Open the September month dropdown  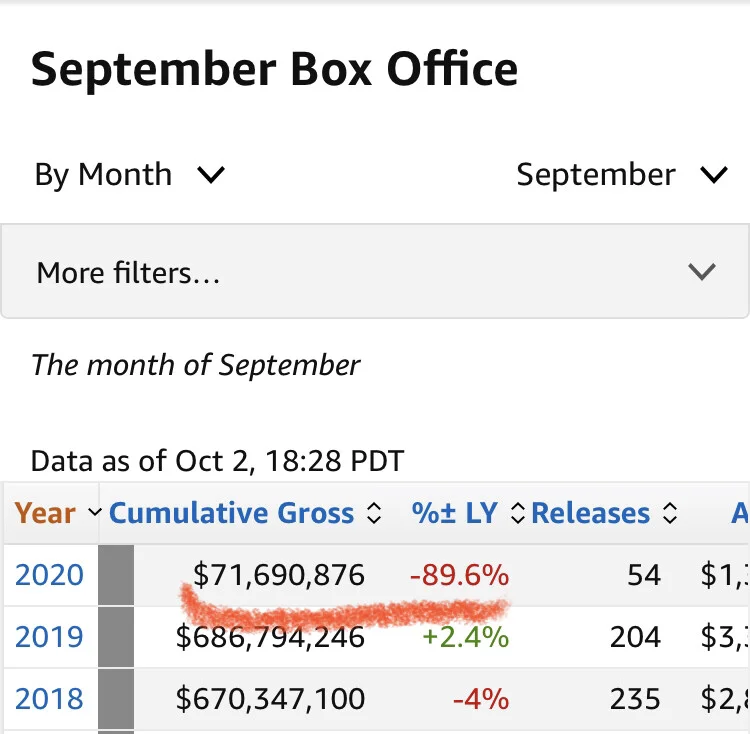pyautogui.click(x=622, y=174)
